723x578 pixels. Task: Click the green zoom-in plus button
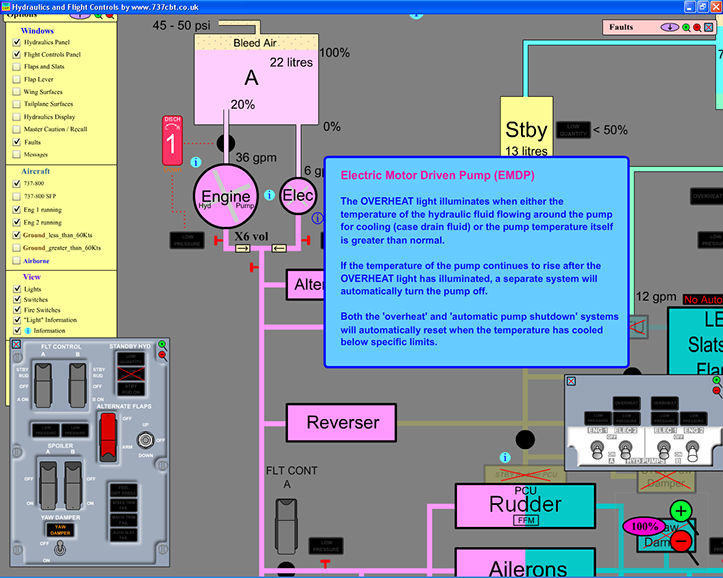(x=681, y=513)
